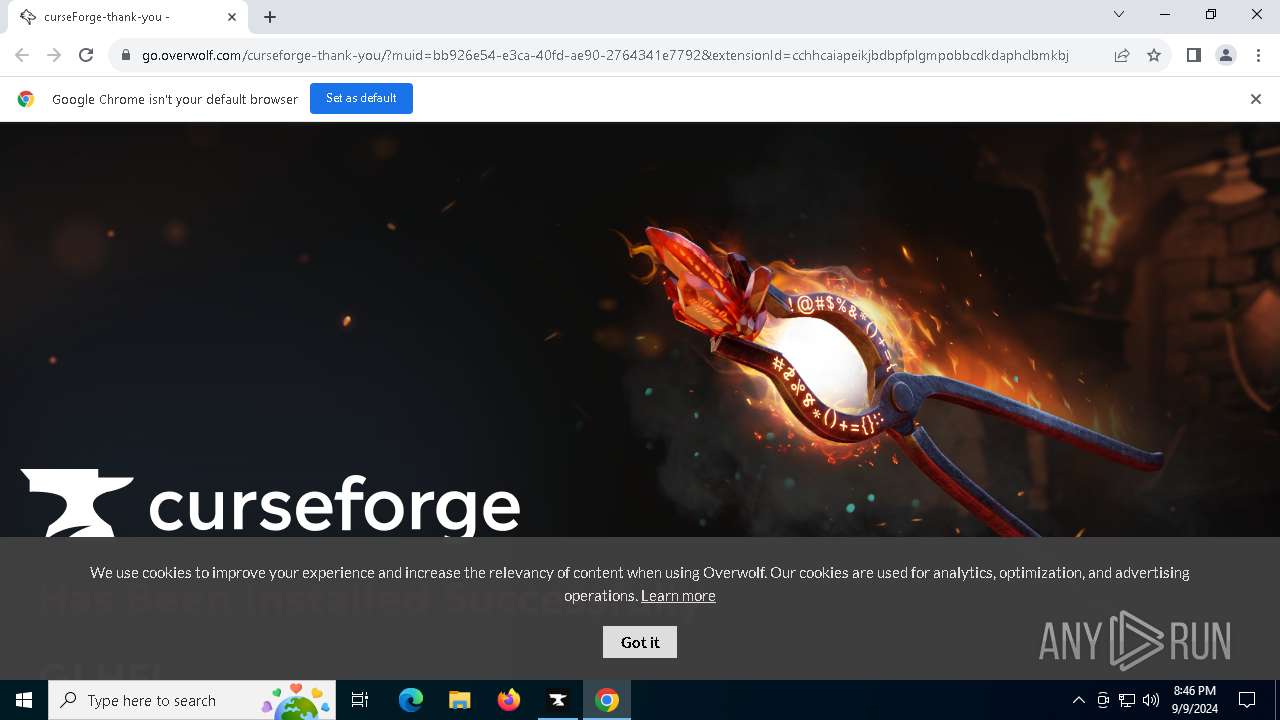The image size is (1280, 720).
Task: Open the clock showing 8:46 PM
Action: click(x=1194, y=700)
